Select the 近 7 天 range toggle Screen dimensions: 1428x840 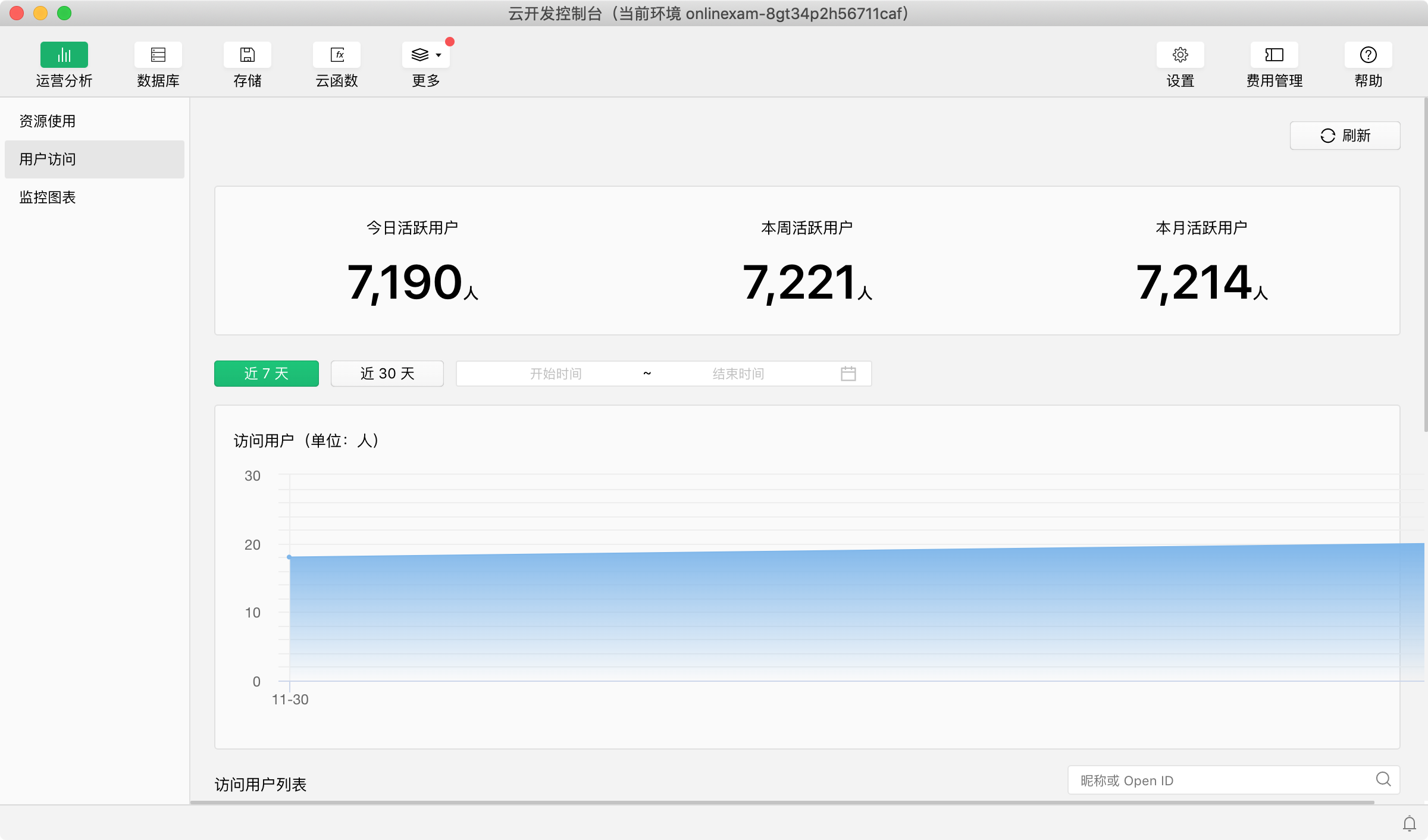tap(266, 374)
